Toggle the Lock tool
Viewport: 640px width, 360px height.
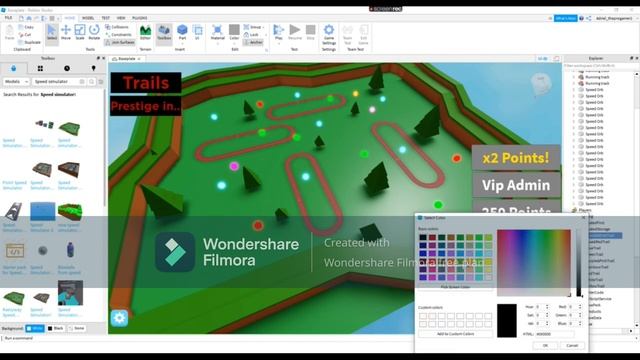tap(251, 35)
